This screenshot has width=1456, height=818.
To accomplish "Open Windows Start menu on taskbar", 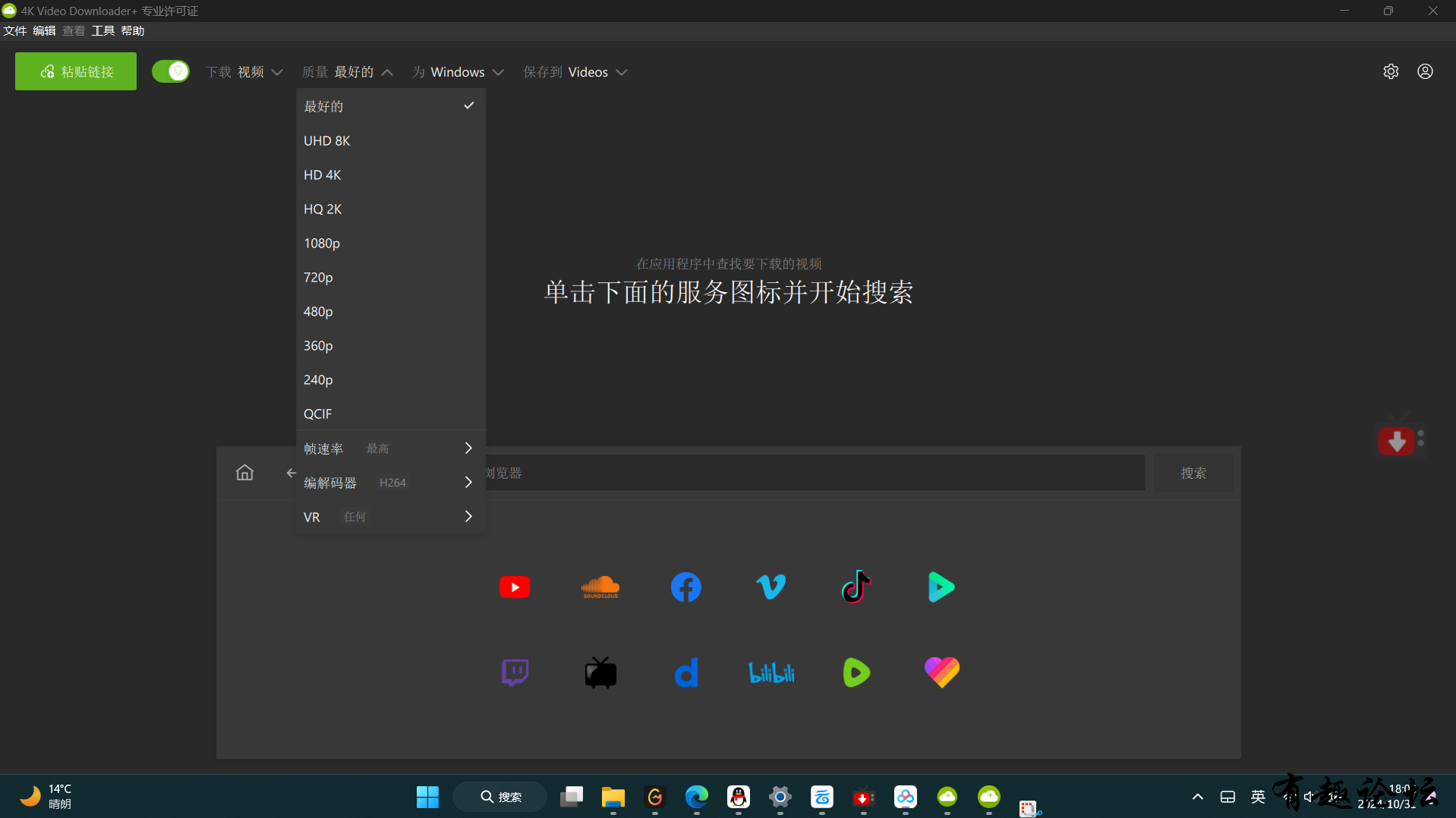I will coord(427,797).
